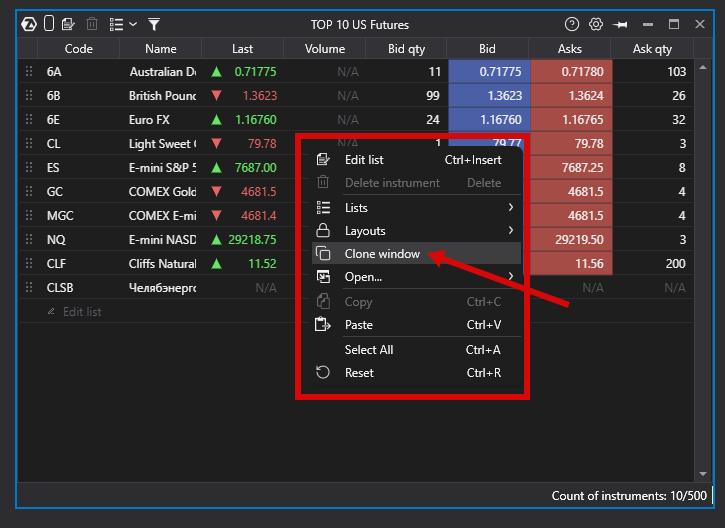Click drag handle icon of NQ row
725x528 pixels.
(29, 239)
